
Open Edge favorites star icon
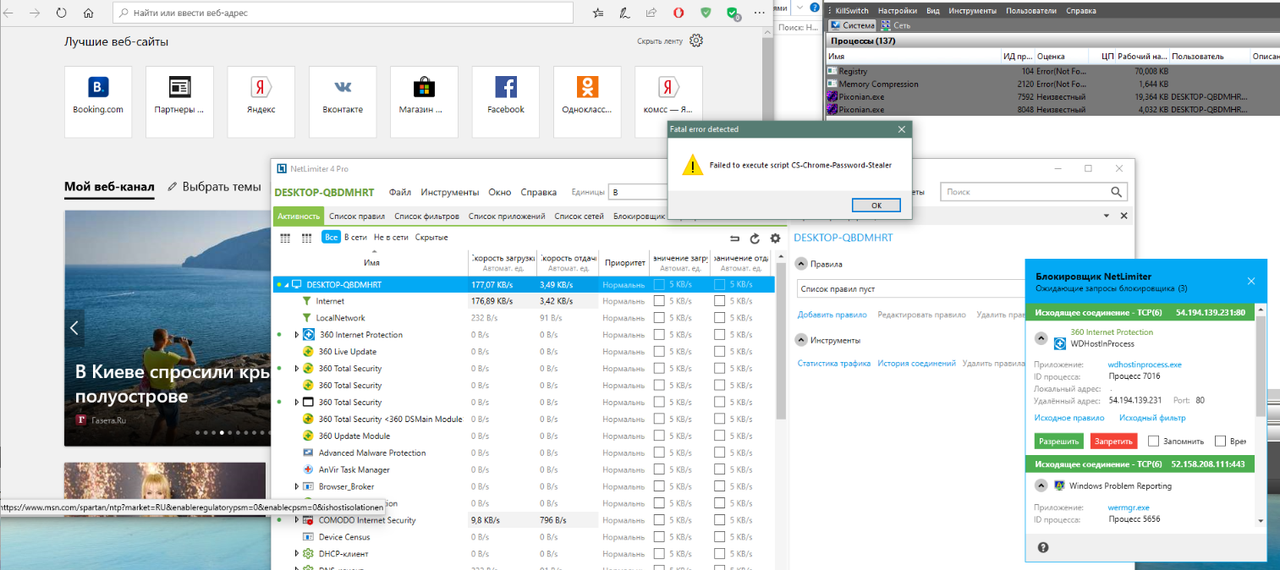[597, 13]
